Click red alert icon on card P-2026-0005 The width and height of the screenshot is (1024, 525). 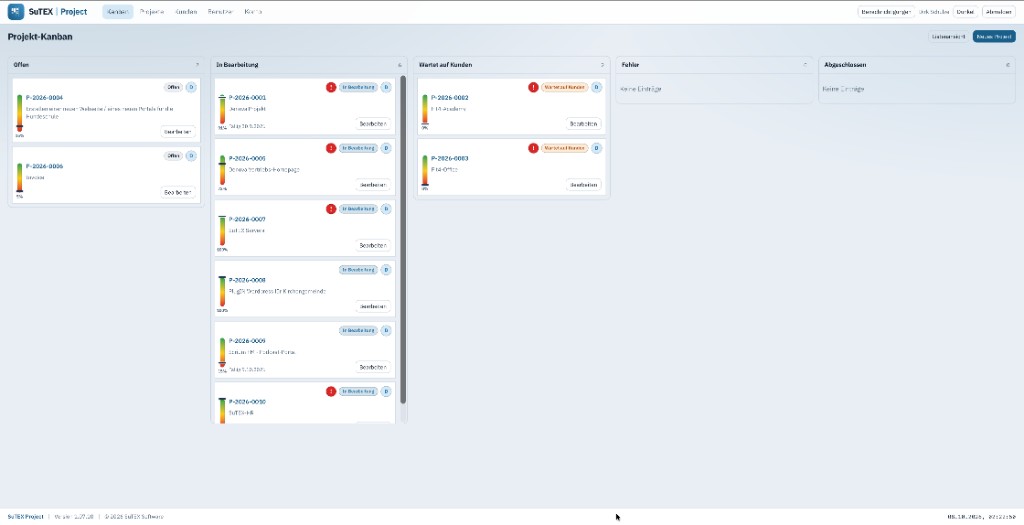tap(331, 148)
